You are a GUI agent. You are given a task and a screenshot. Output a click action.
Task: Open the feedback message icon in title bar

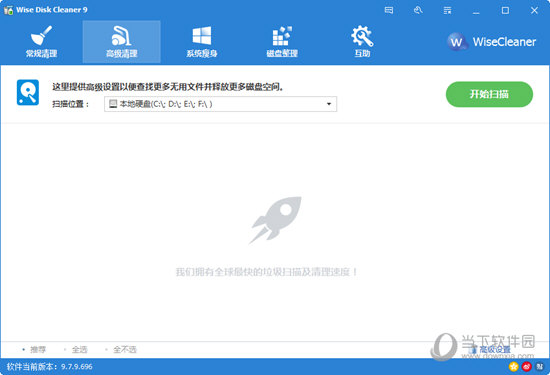389,10
